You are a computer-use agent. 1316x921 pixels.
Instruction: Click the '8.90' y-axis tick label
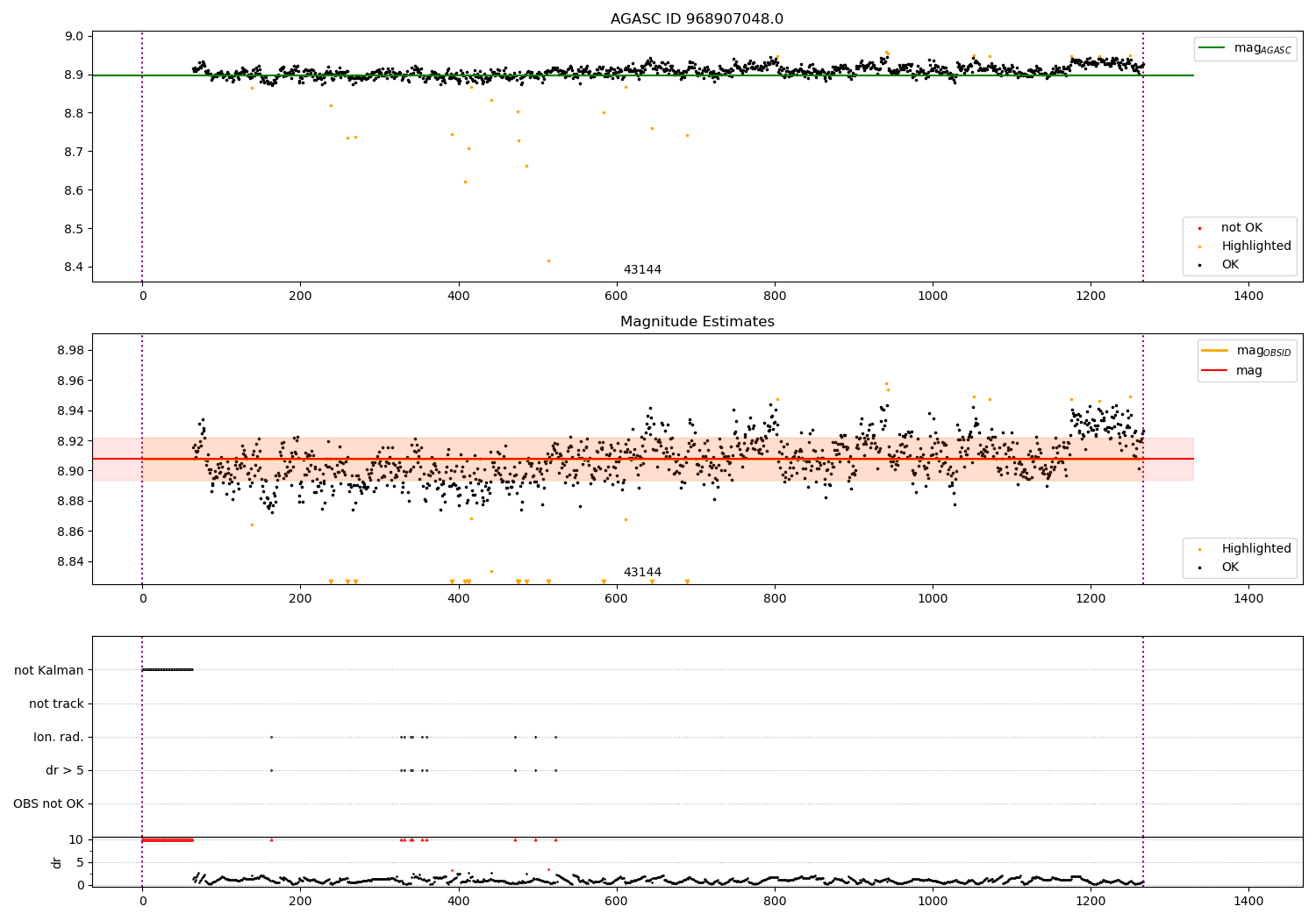[x=72, y=471]
